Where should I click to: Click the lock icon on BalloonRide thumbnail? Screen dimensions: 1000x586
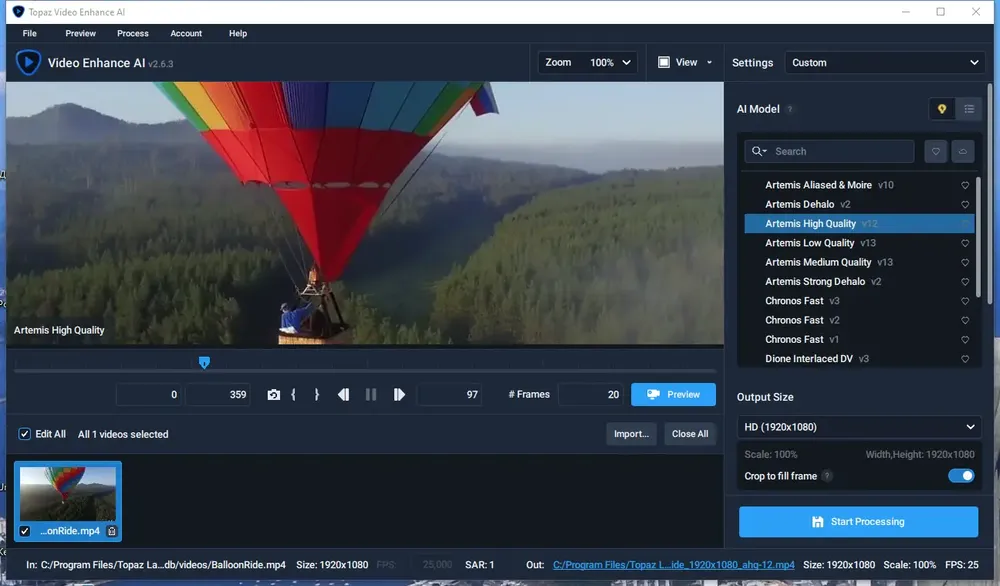pyautogui.click(x=112, y=531)
